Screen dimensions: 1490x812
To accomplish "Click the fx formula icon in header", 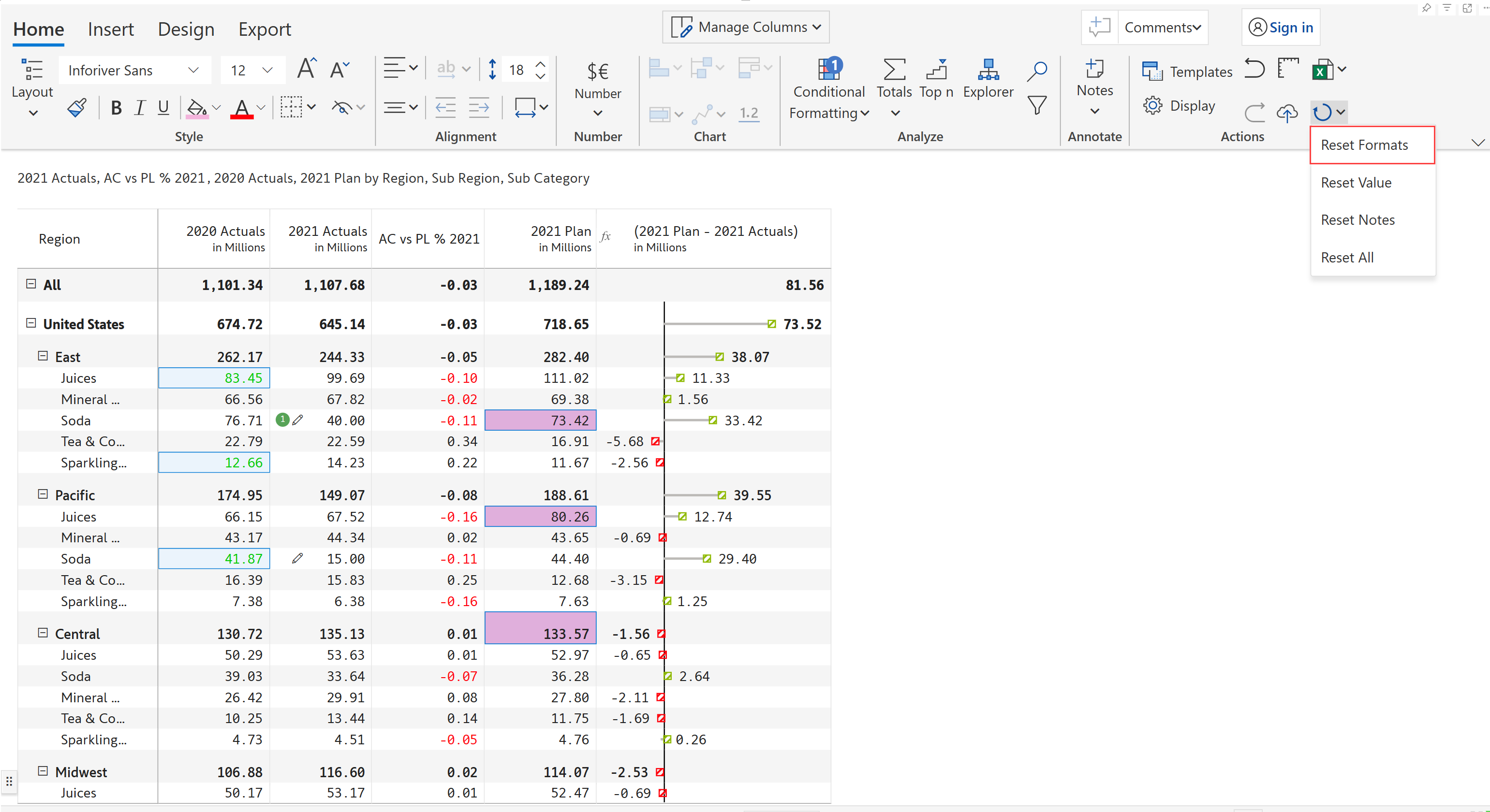I will tap(605, 236).
